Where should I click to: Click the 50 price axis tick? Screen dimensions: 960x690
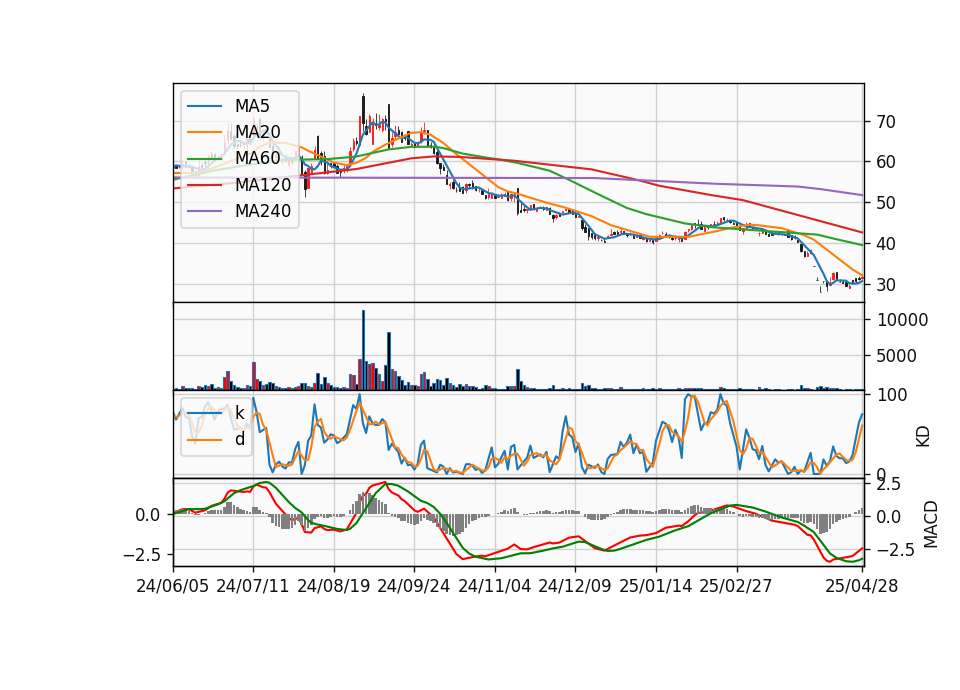pyautogui.click(x=886, y=203)
